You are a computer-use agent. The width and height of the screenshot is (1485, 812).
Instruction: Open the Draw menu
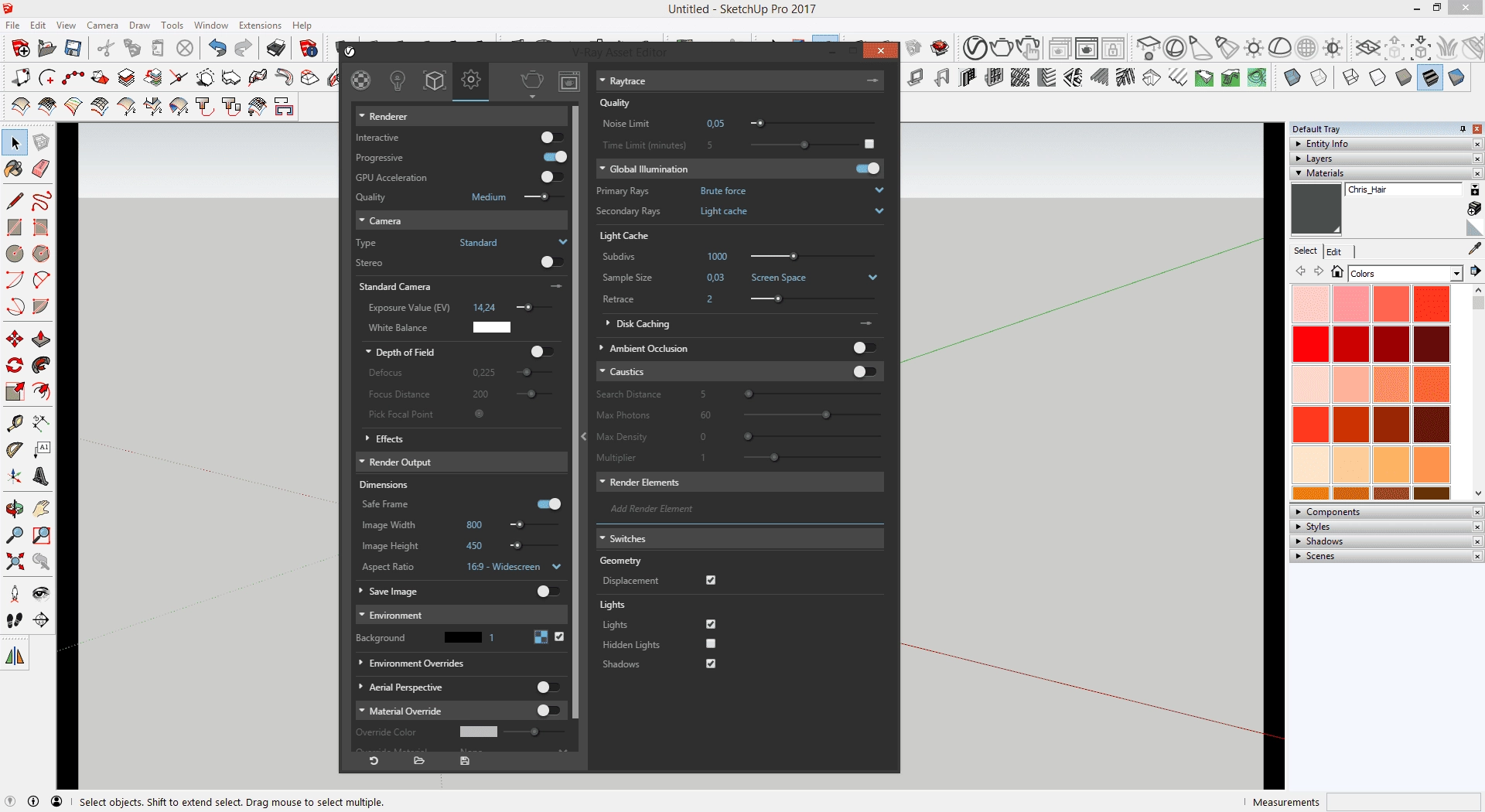[139, 25]
